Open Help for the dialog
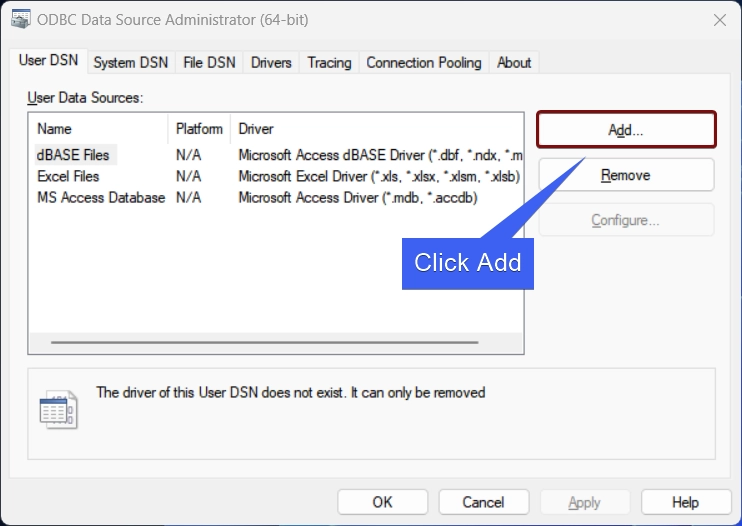The width and height of the screenshot is (742, 526). click(x=686, y=502)
